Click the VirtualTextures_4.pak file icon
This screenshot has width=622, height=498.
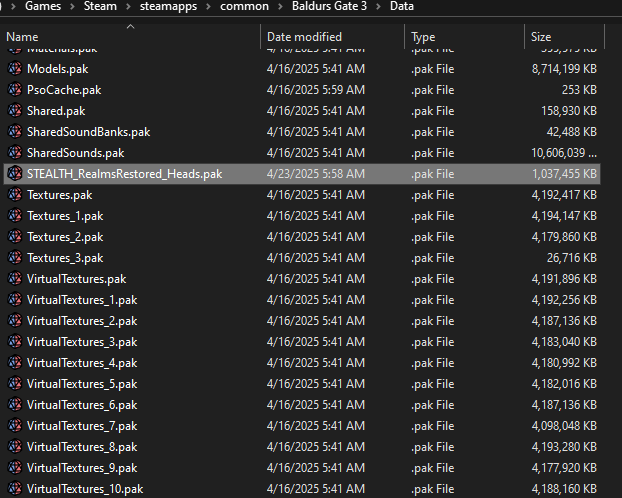click(x=15, y=363)
